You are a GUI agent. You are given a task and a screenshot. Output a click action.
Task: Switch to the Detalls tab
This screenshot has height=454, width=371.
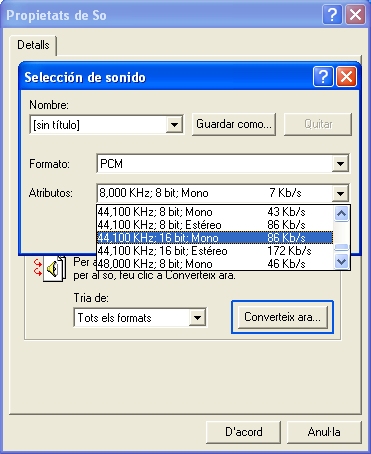coord(33,45)
